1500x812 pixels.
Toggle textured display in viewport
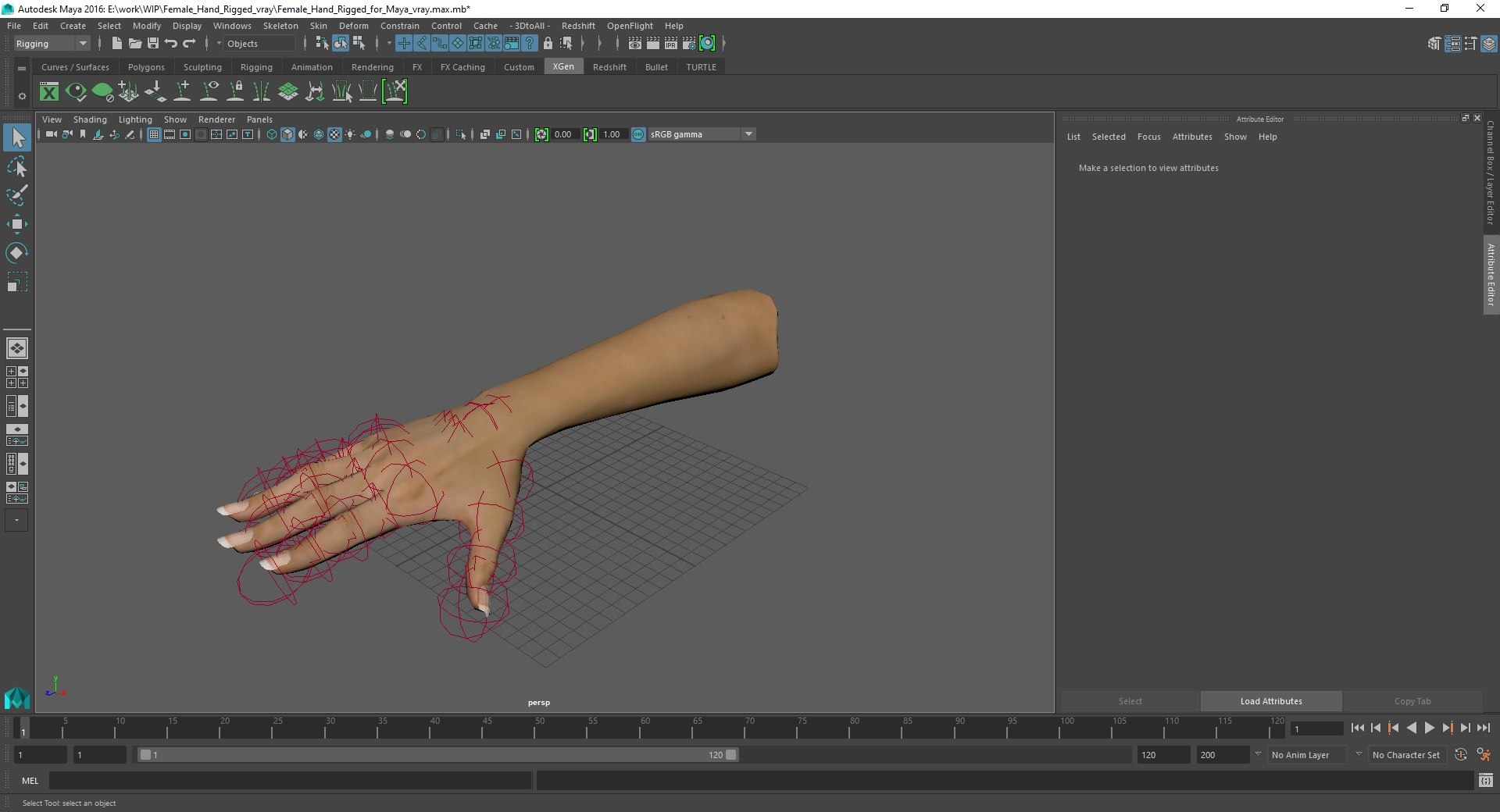[x=334, y=134]
